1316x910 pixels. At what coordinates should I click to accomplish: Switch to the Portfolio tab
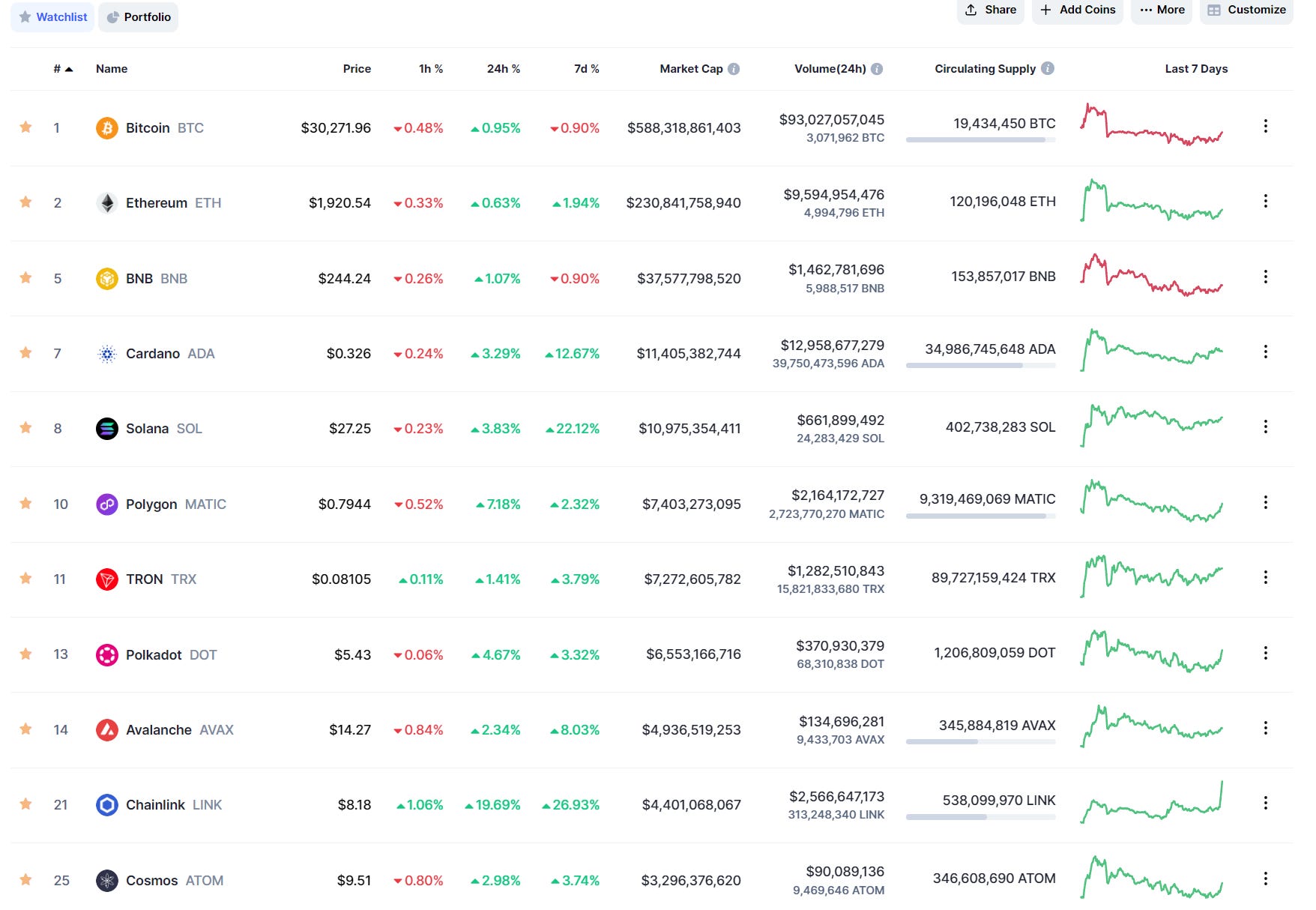tap(139, 16)
